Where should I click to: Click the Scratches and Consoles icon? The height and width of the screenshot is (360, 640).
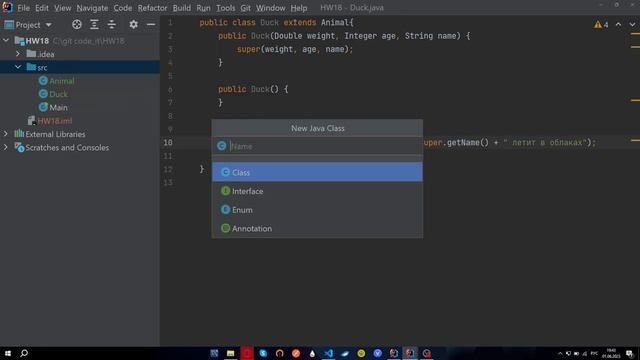point(19,147)
